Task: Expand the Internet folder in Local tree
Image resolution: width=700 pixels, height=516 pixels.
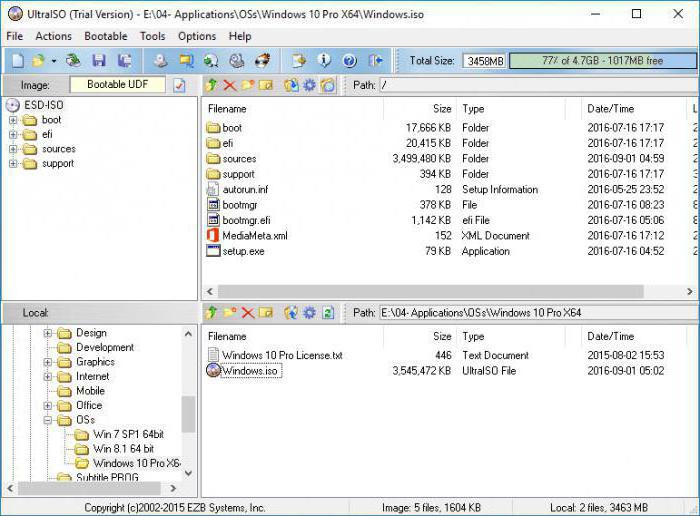Action: pyautogui.click(x=47, y=377)
